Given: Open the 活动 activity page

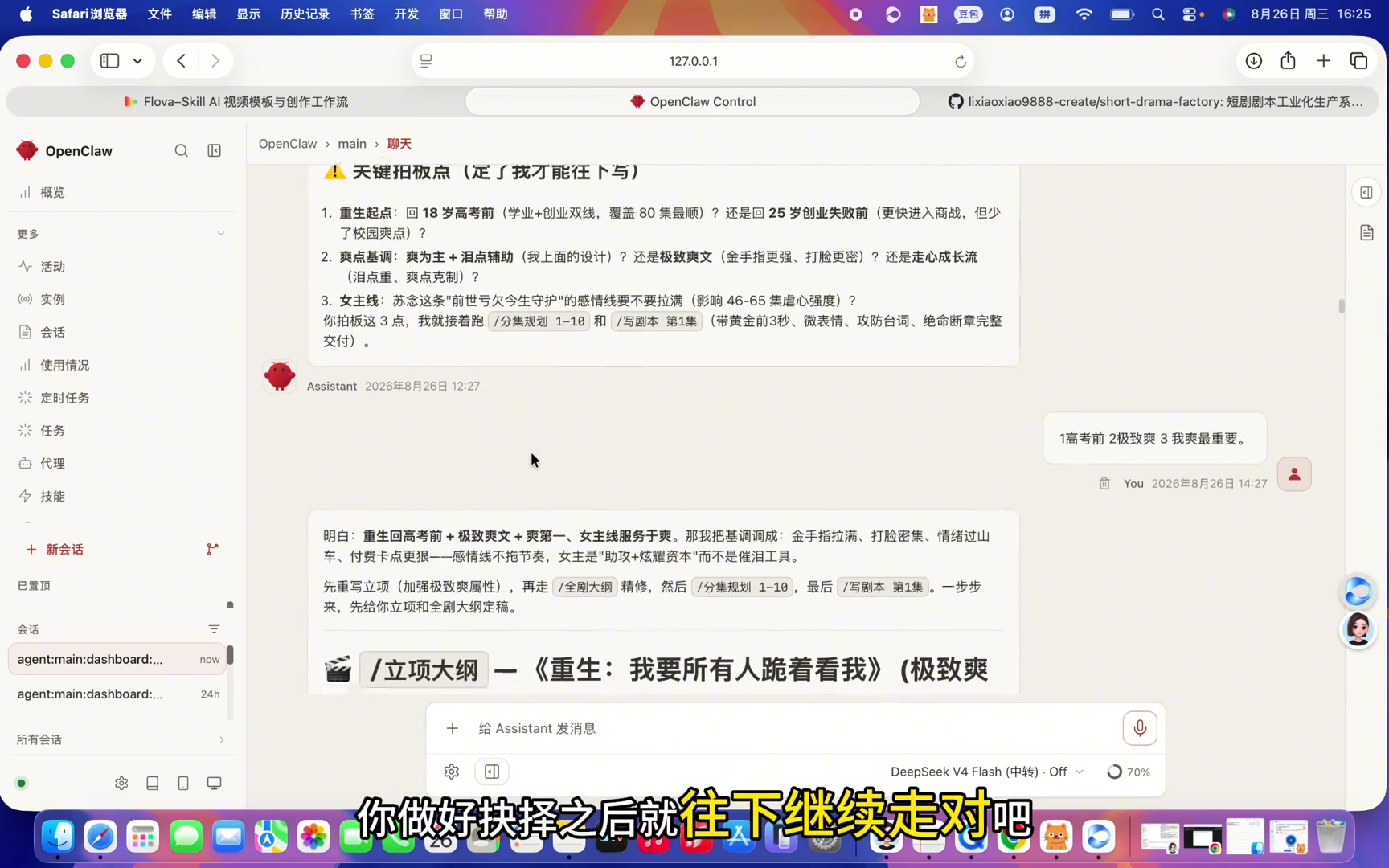Looking at the screenshot, I should tap(121, 266).
